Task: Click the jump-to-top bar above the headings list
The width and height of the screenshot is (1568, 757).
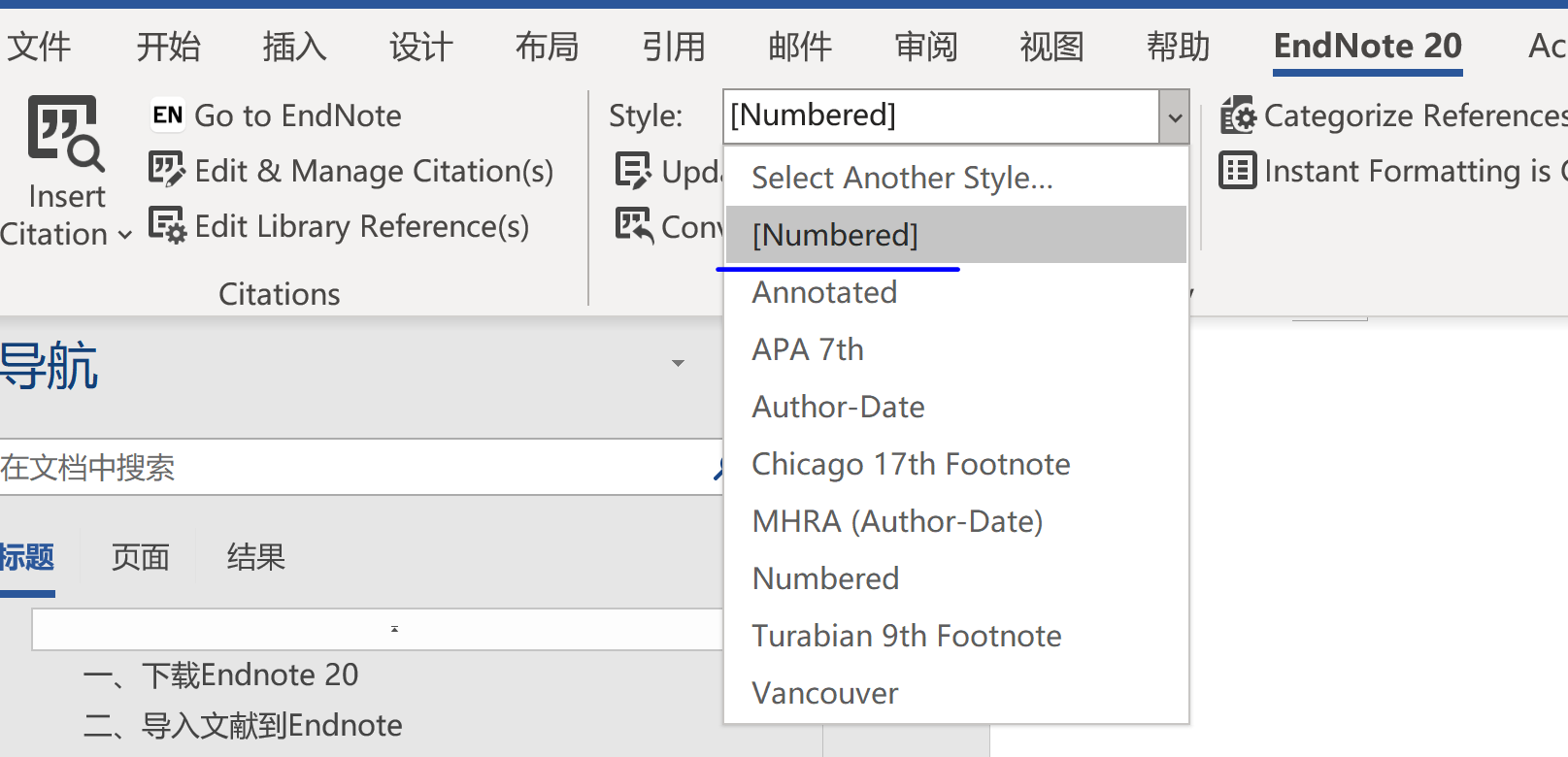Action: point(378,629)
